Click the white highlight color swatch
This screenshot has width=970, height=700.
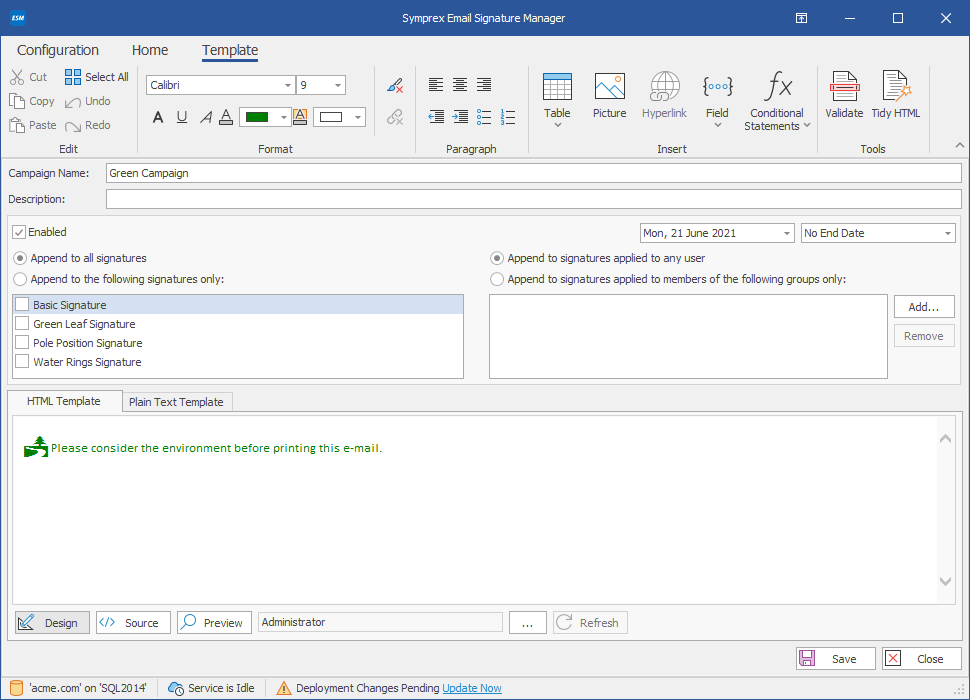331,117
